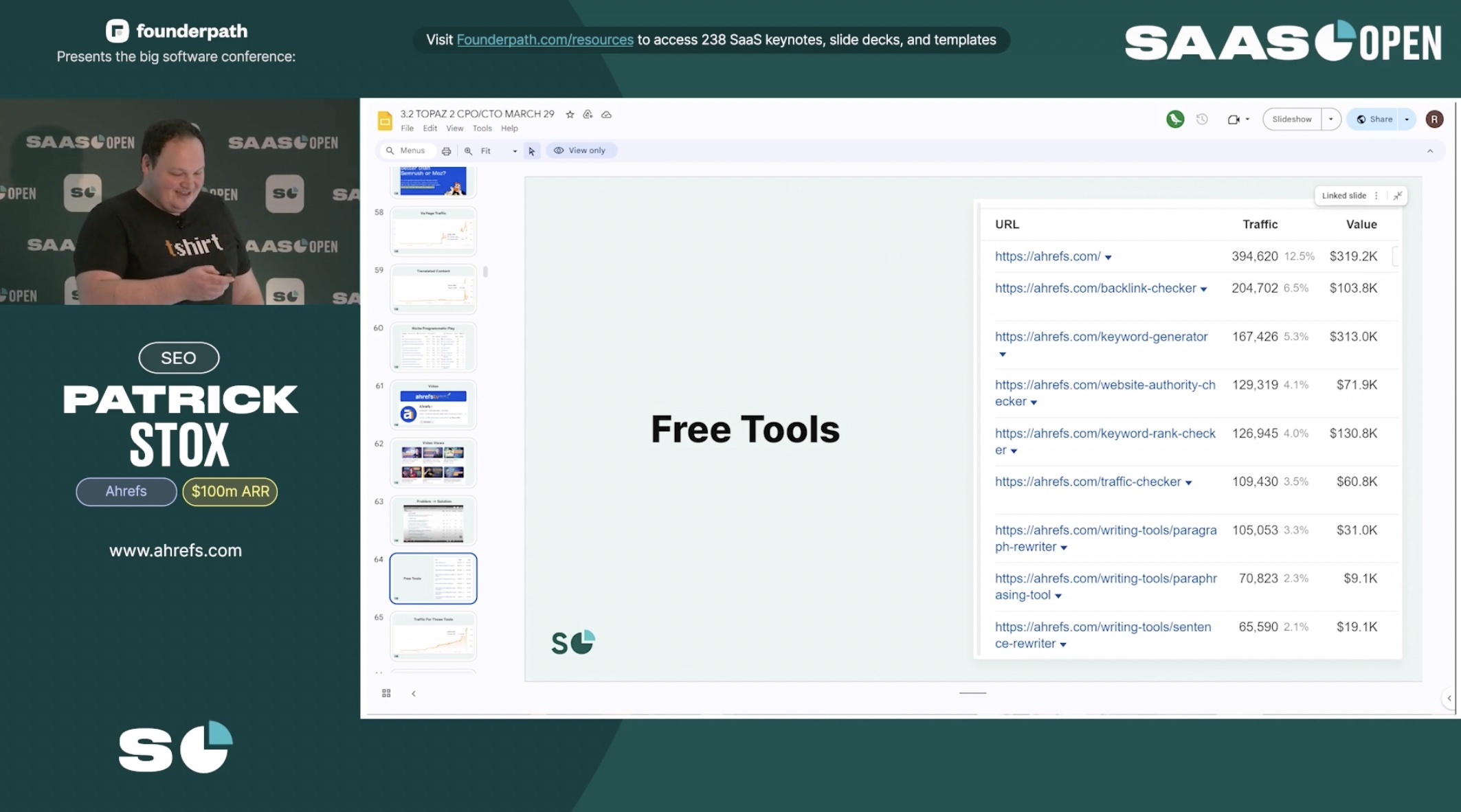
Task: Click the Linked slide label
Action: tap(1343, 196)
